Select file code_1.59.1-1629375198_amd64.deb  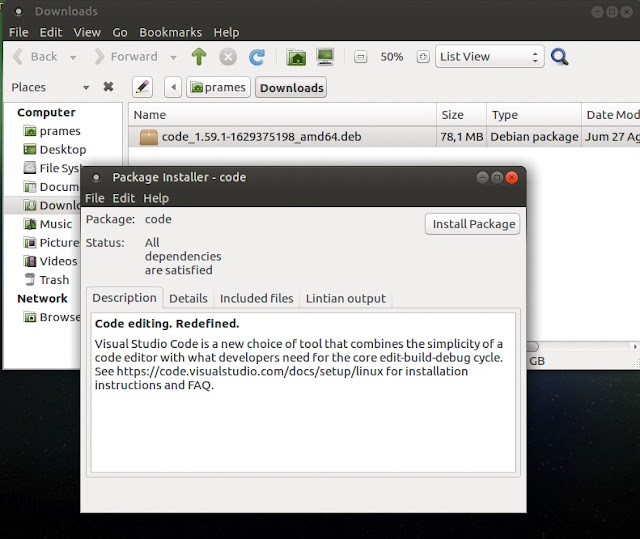click(261, 137)
